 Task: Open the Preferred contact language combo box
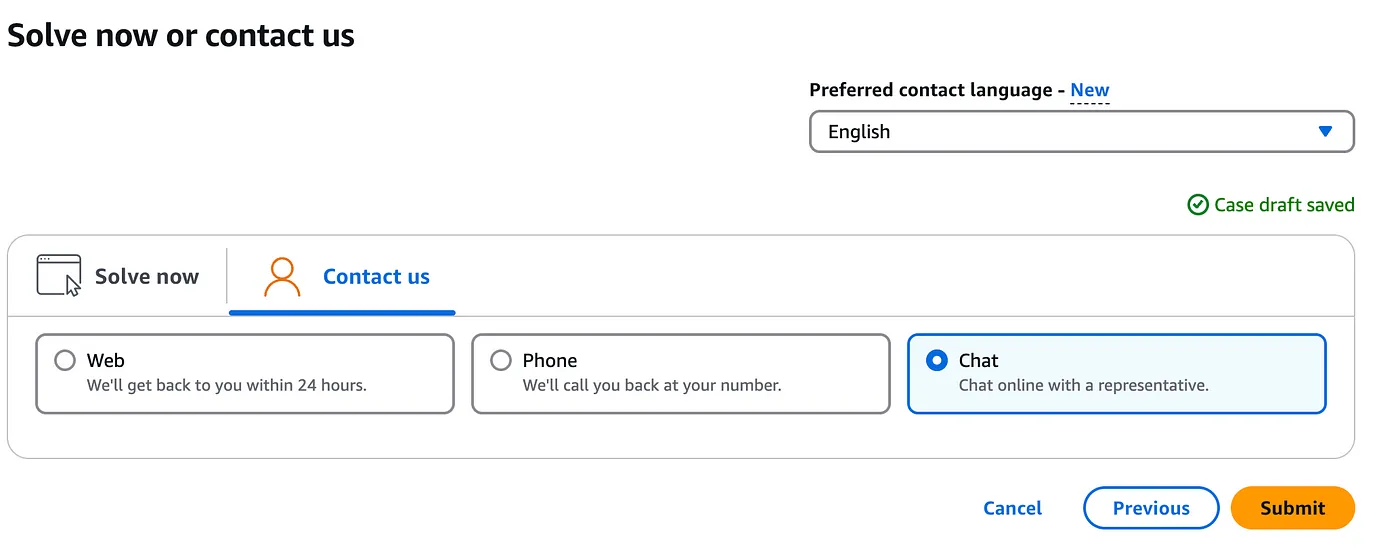tap(1081, 132)
